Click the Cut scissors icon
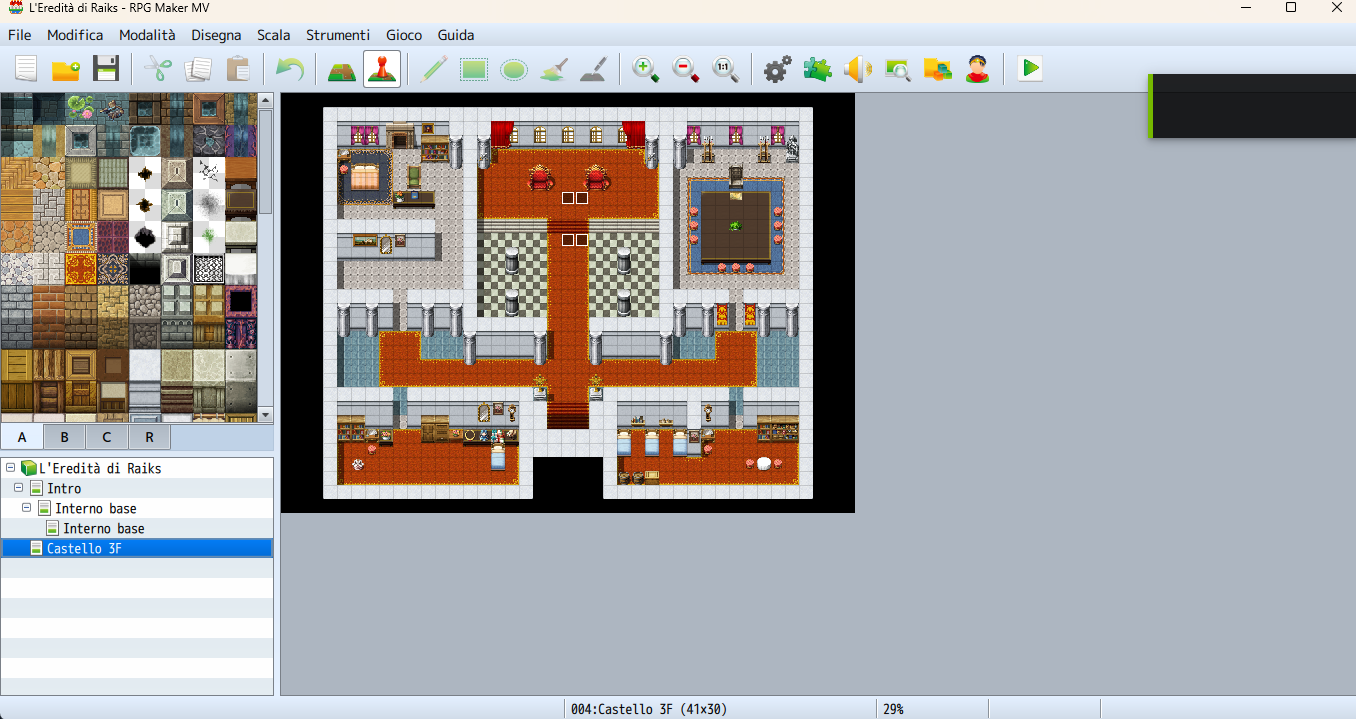This screenshot has height=719, width=1356. click(157, 69)
